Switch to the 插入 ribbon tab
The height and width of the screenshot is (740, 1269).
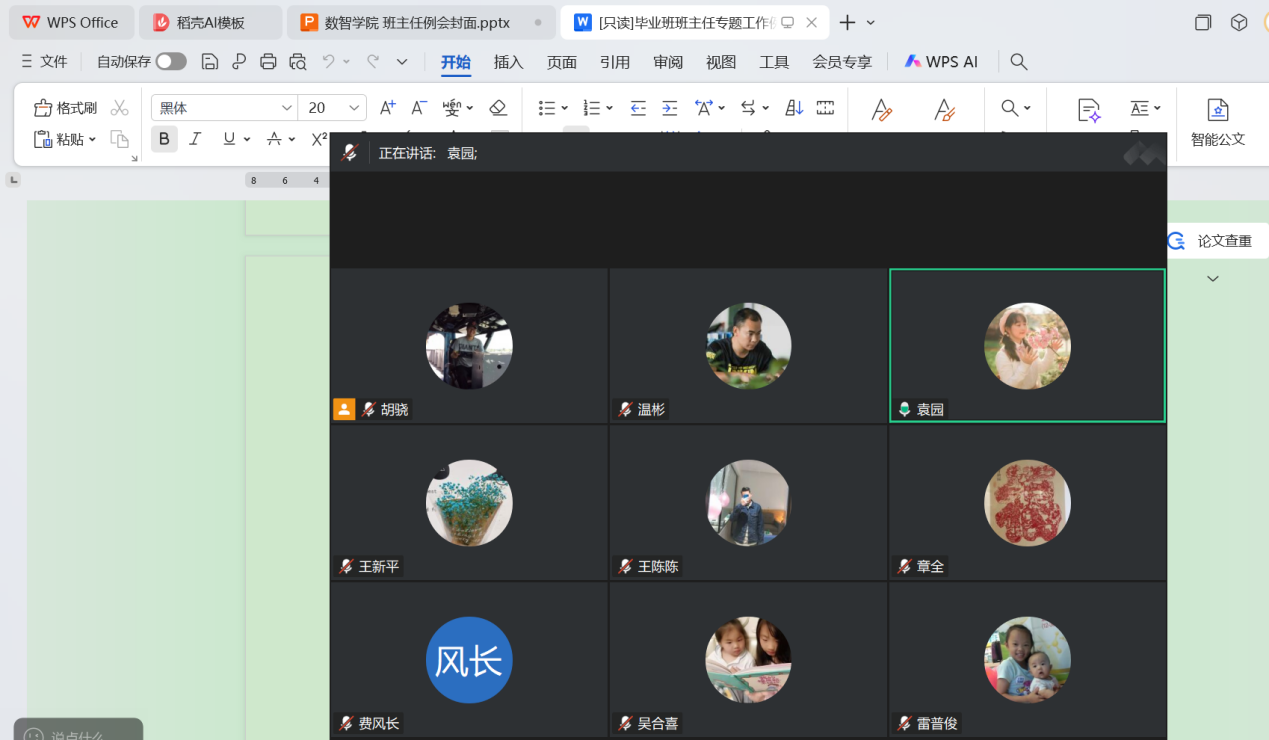pyautogui.click(x=508, y=62)
